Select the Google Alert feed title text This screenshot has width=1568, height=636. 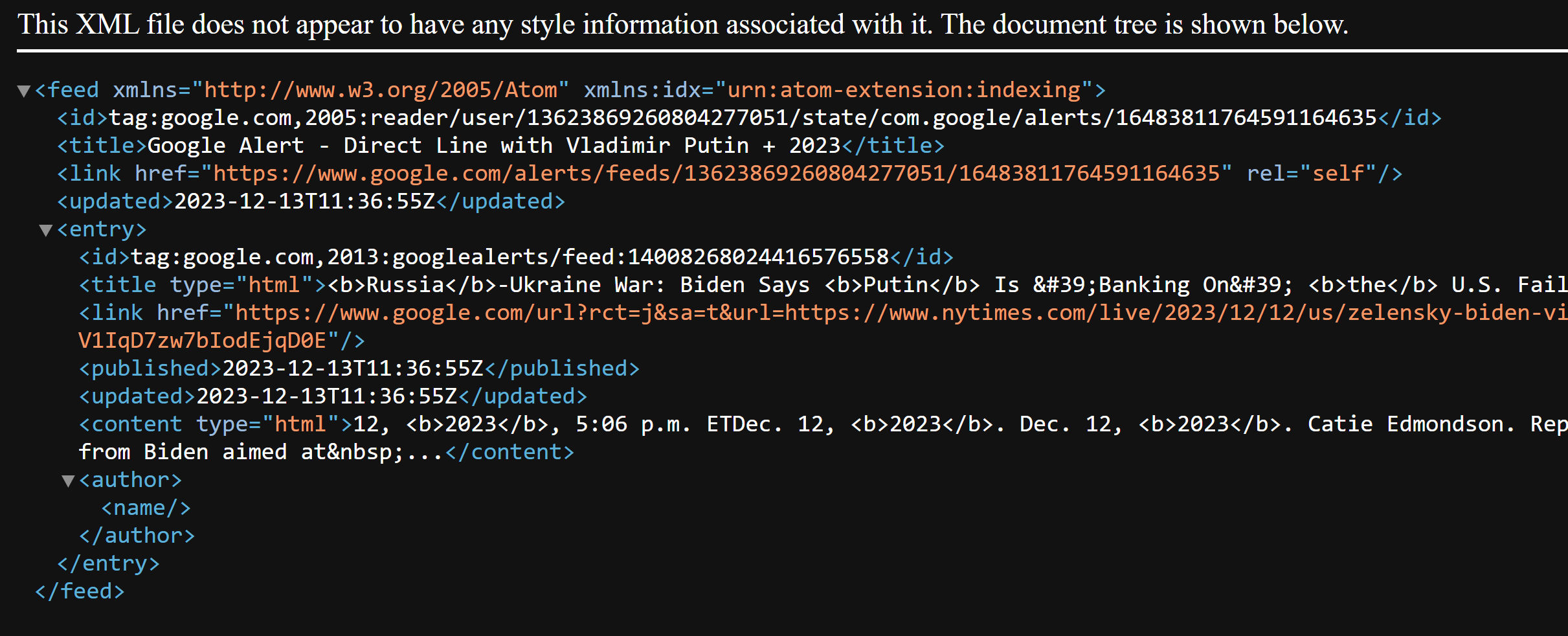click(x=494, y=146)
